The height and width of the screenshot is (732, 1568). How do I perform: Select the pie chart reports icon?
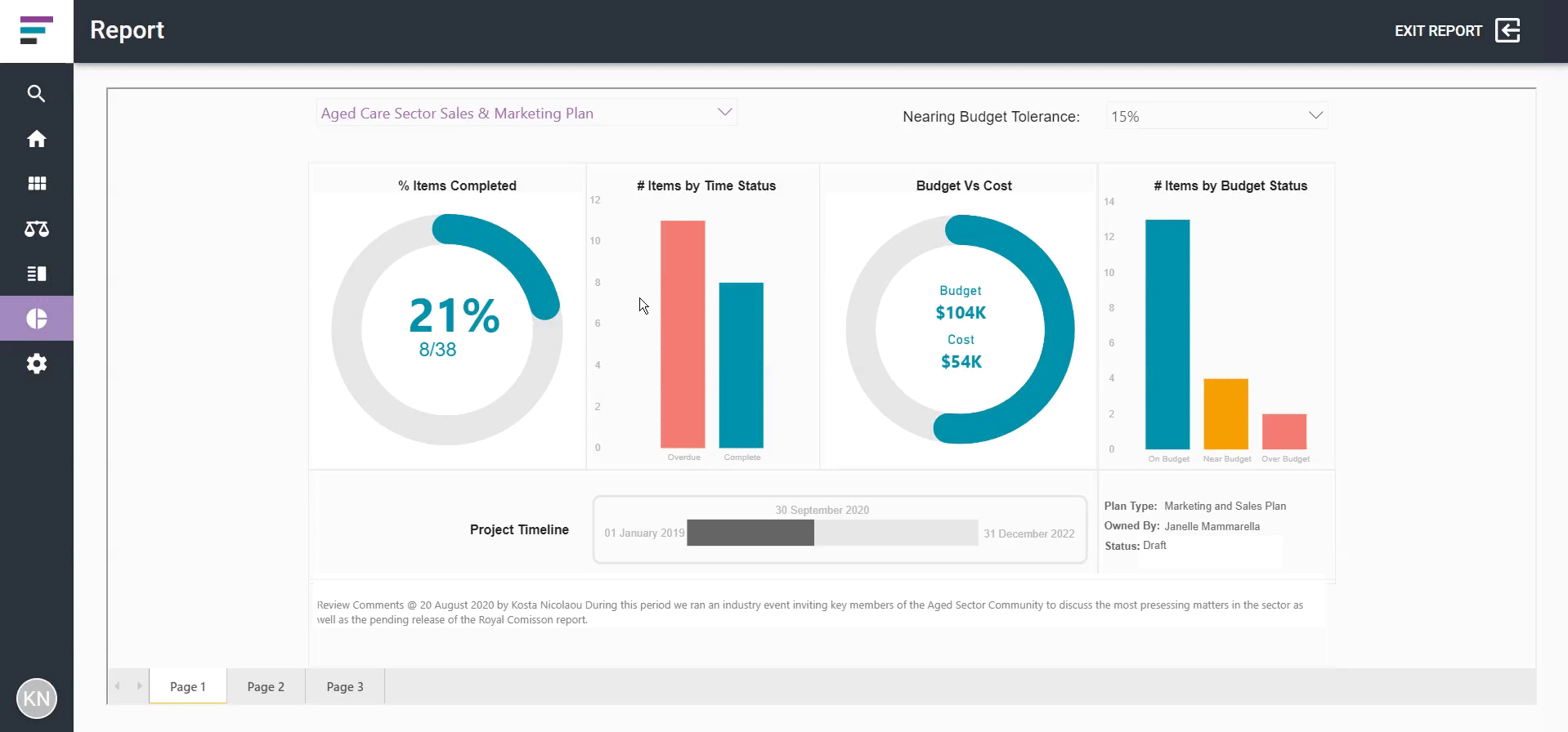[x=36, y=319]
